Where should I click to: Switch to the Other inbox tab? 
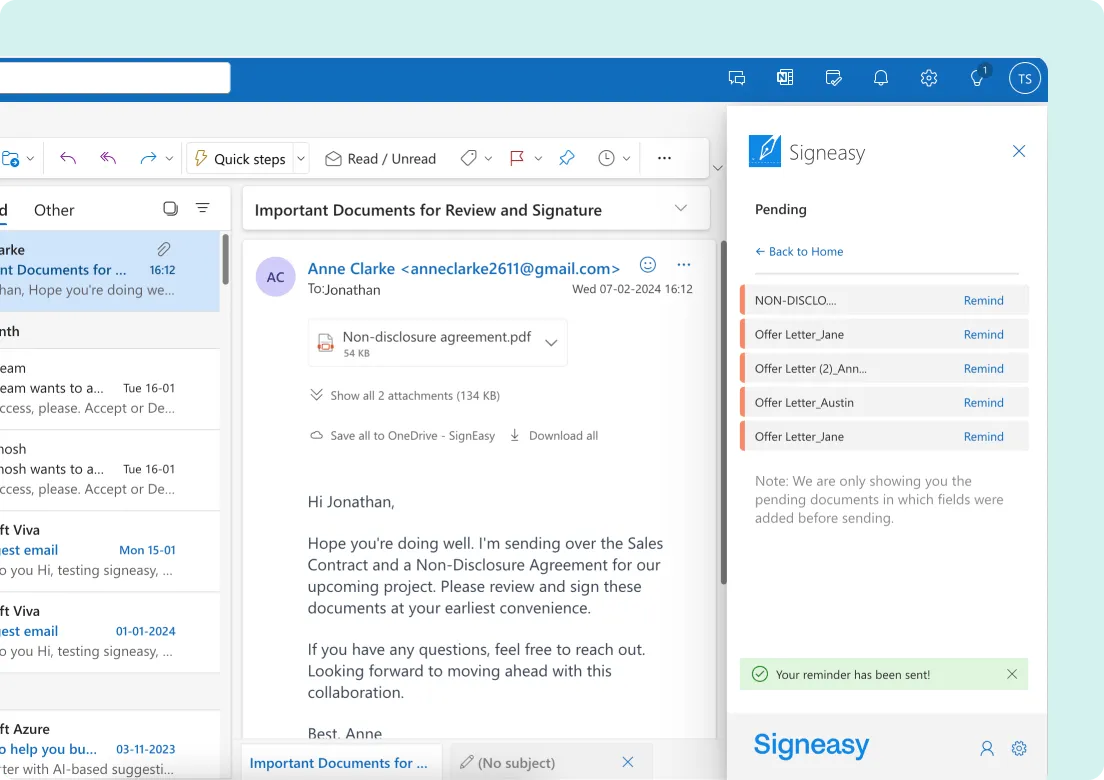click(x=54, y=210)
